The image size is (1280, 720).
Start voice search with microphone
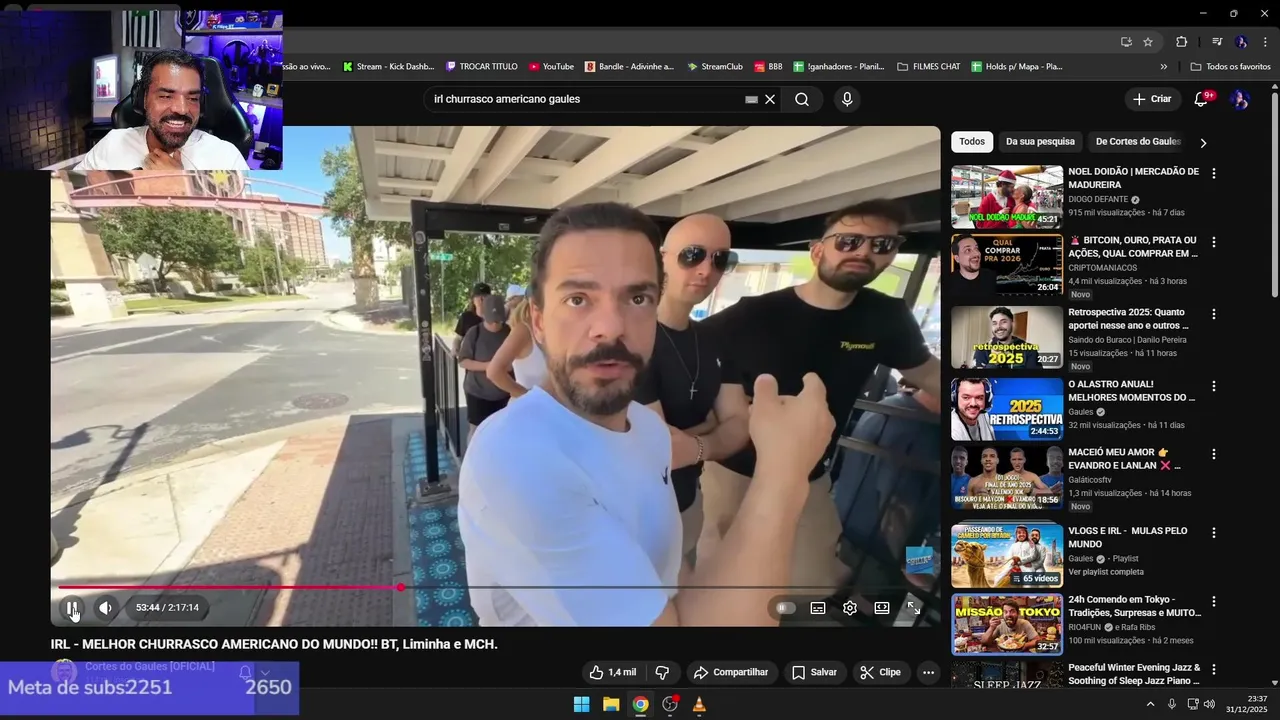coord(847,99)
